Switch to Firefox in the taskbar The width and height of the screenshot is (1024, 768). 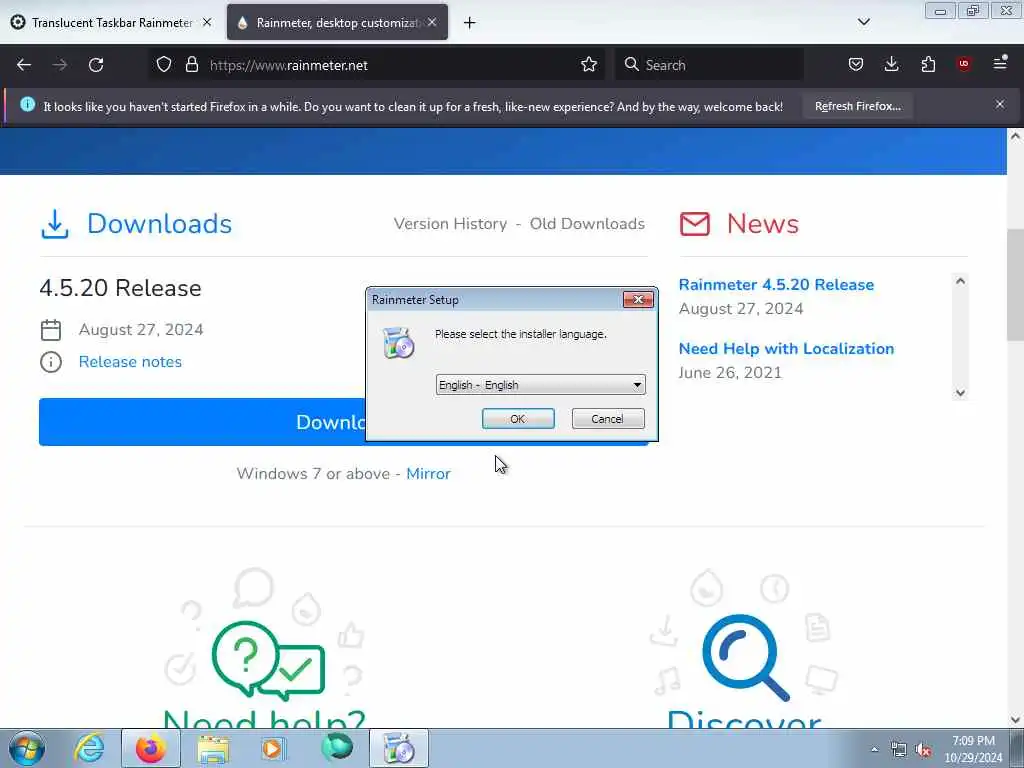tap(152, 748)
